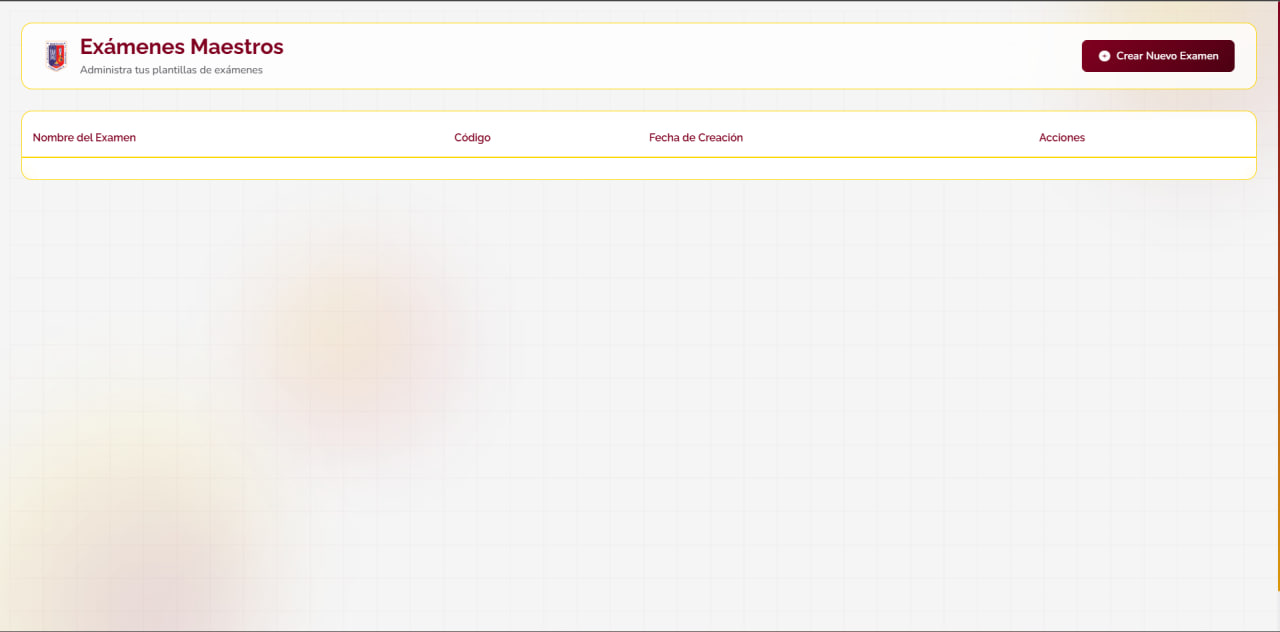The width and height of the screenshot is (1280, 632).
Task: Click the Código column header
Action: (472, 138)
